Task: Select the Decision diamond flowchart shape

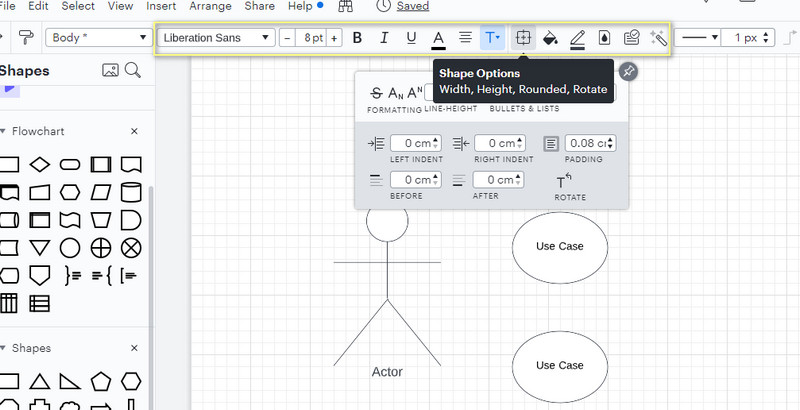Action: point(40,165)
